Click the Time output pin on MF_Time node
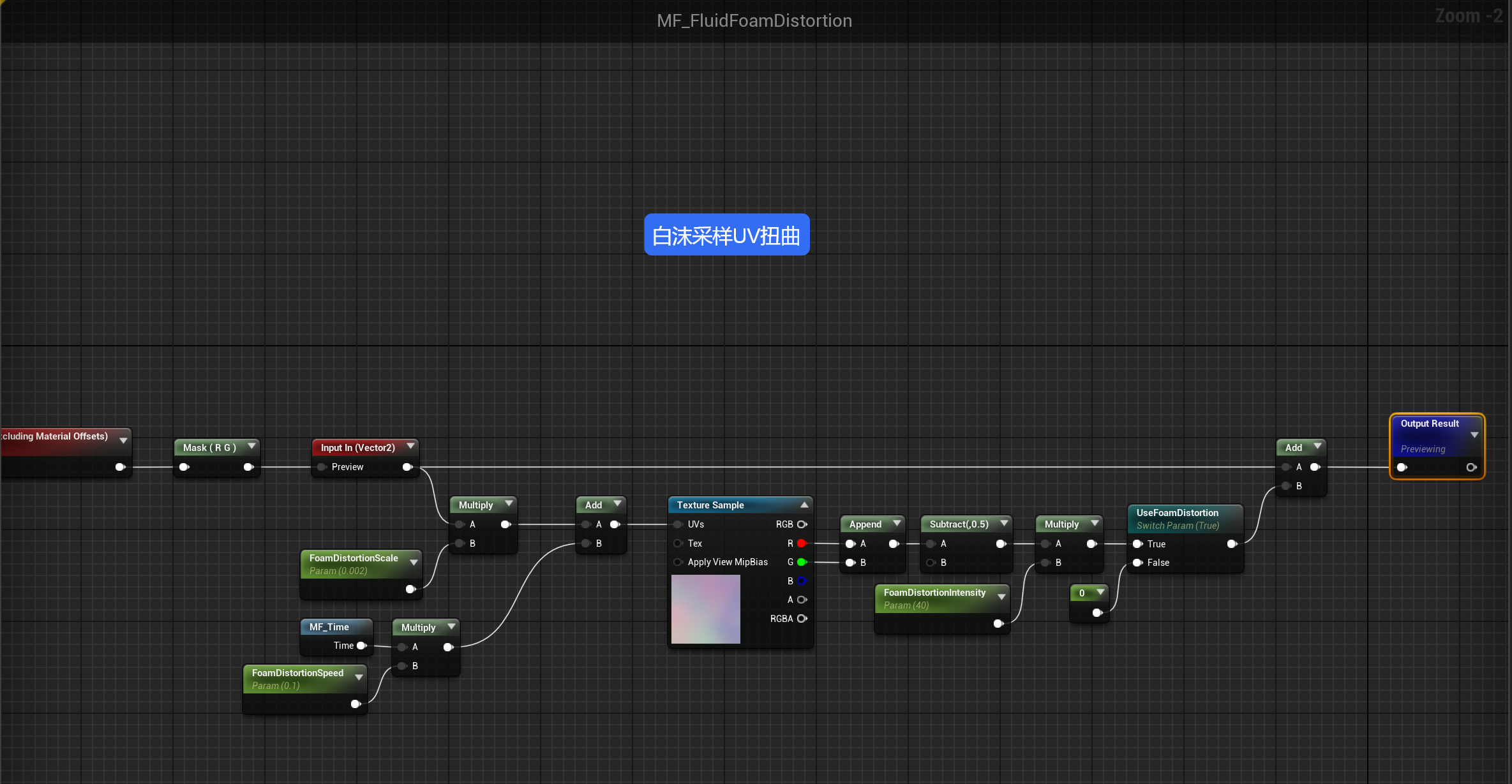The width and height of the screenshot is (1512, 784). tap(361, 646)
